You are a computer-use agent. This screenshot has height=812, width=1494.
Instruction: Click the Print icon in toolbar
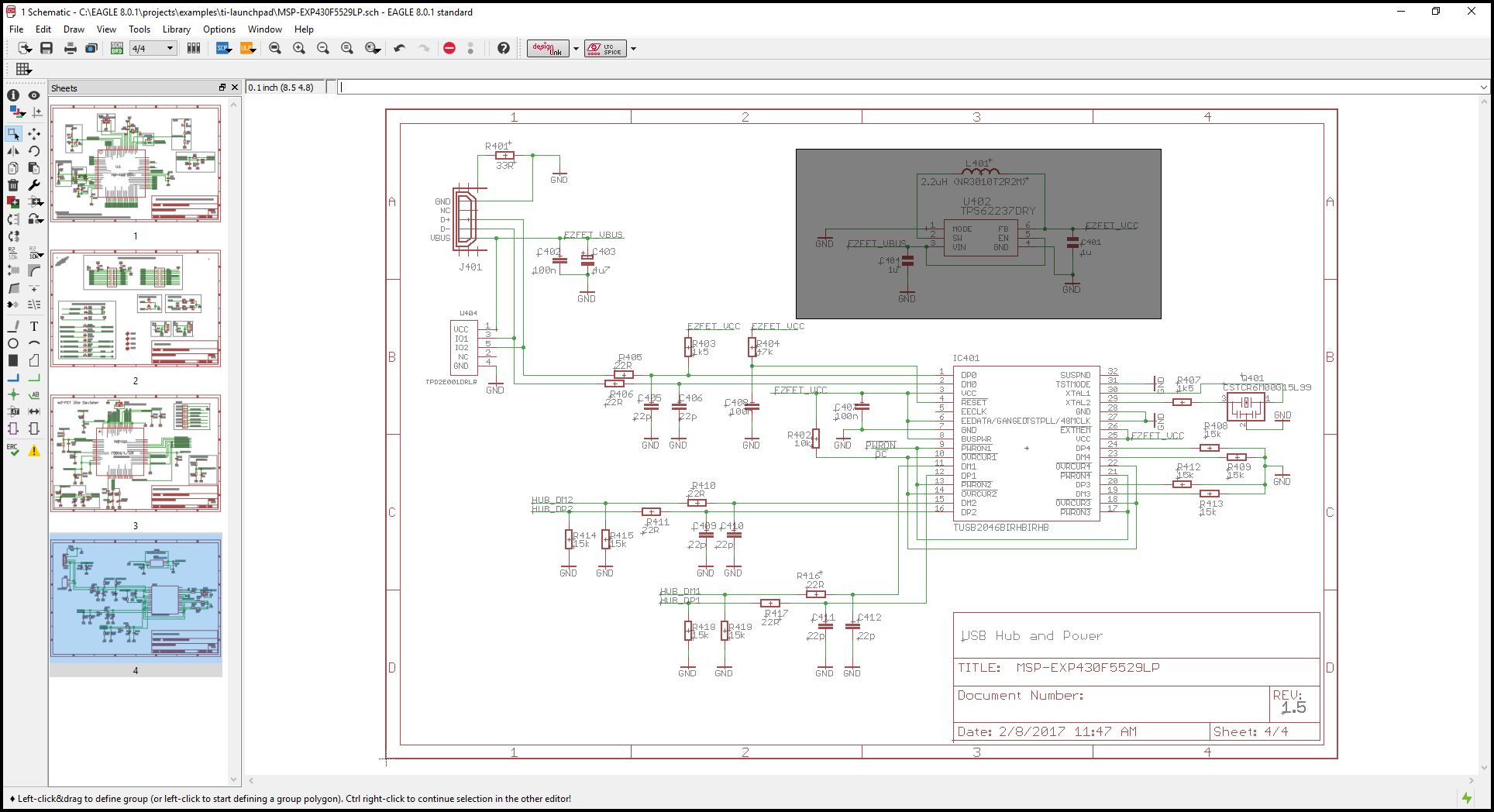[x=71, y=48]
